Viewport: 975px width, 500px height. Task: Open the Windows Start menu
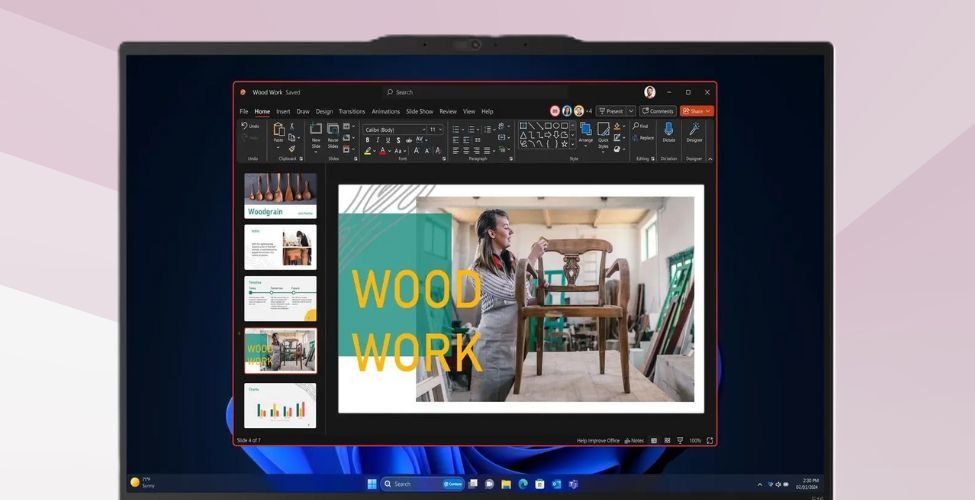coord(372,484)
